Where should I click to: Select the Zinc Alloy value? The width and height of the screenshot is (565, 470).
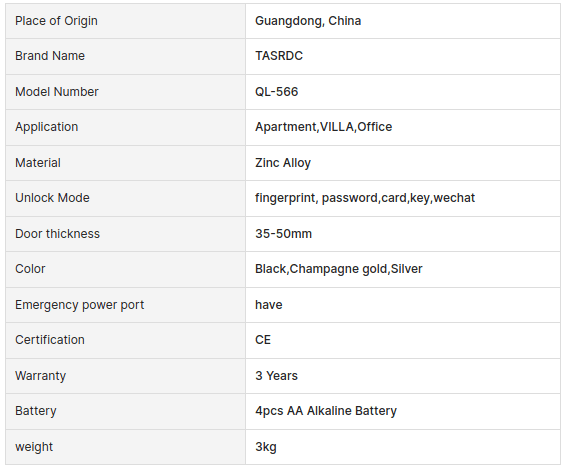pos(283,163)
